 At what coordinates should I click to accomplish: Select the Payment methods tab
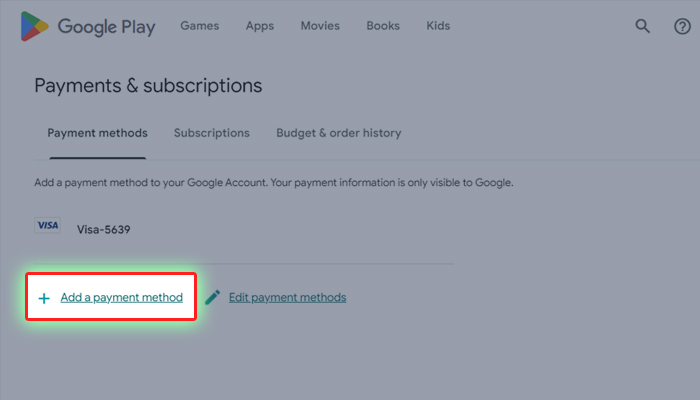(97, 133)
